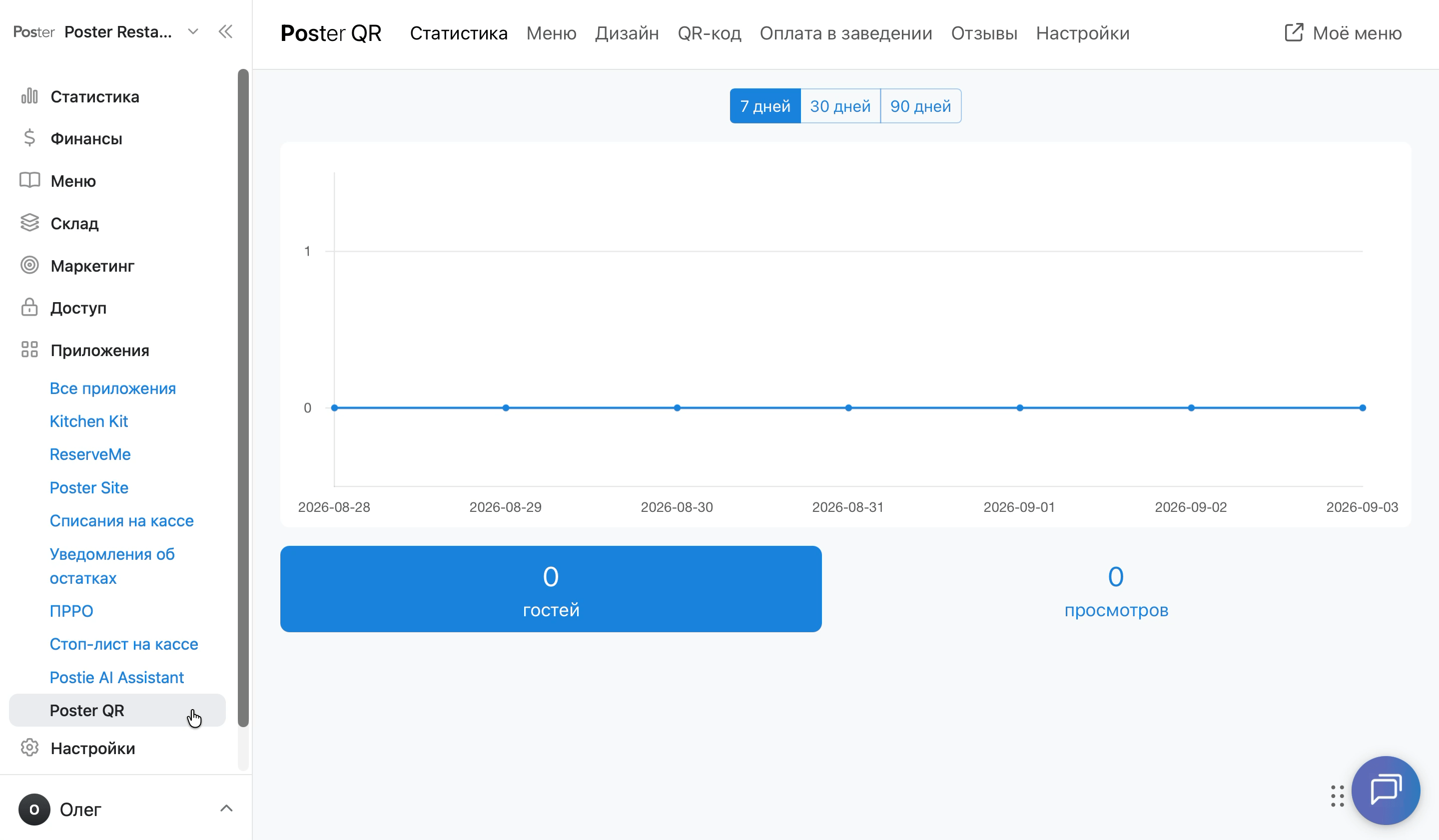This screenshot has height=840, width=1439.
Task: Click the Poster logo in sidebar header
Action: [33, 32]
